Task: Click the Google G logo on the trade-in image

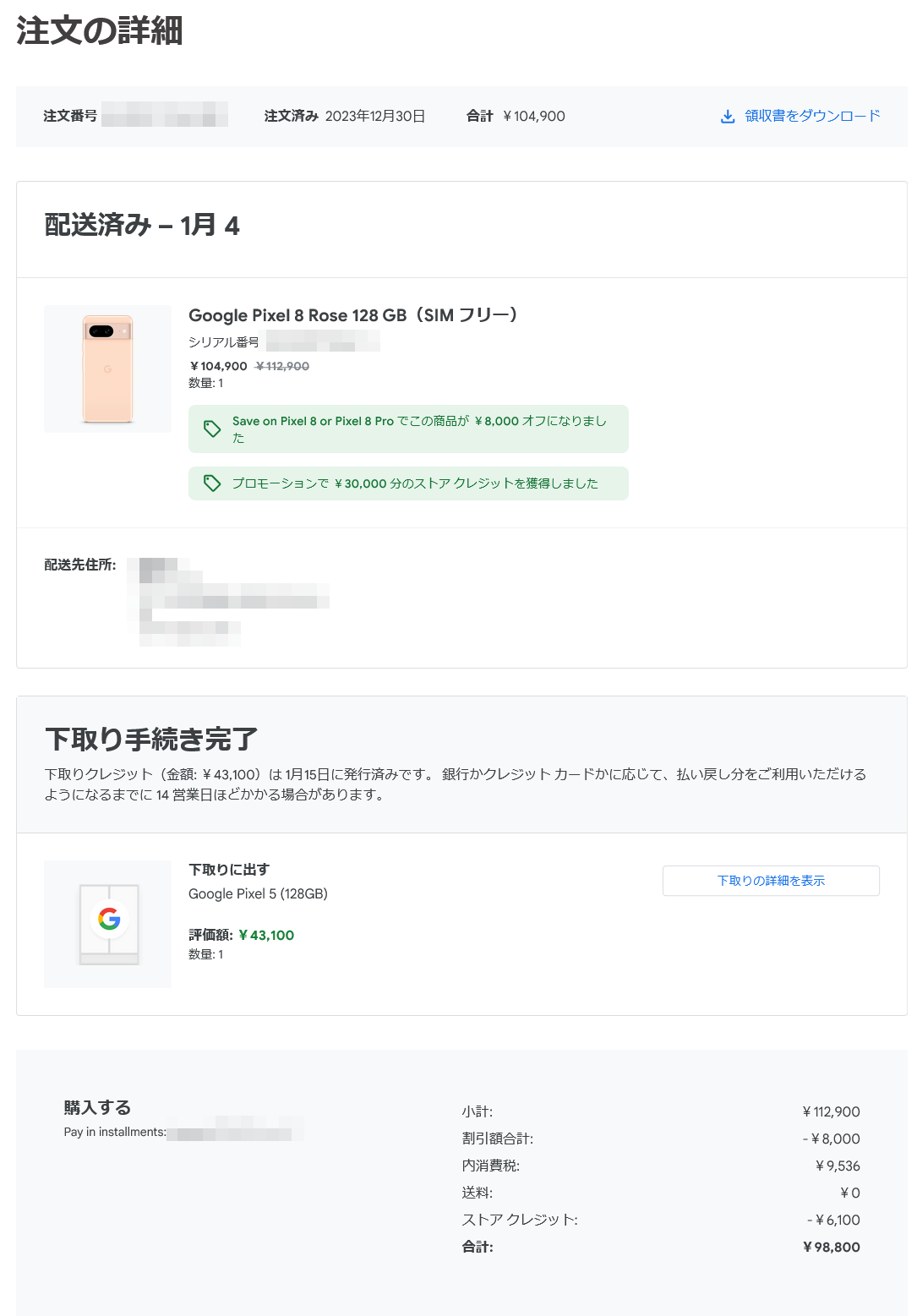Action: point(108,920)
